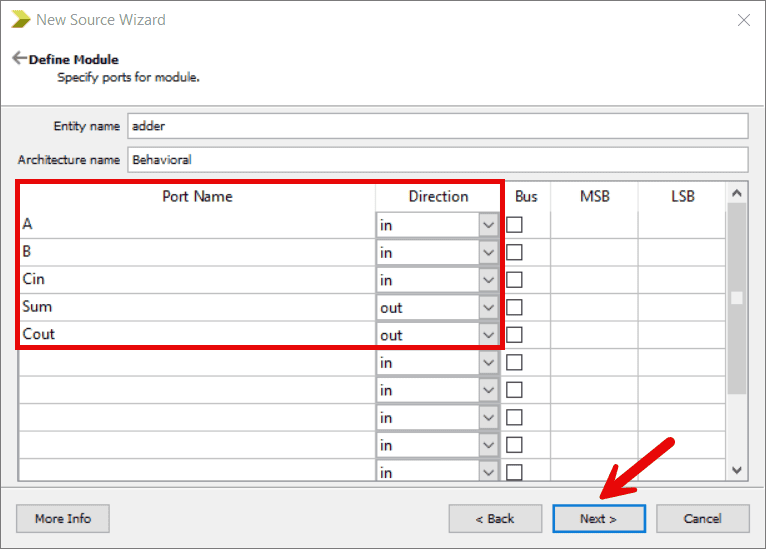Screen dimensions: 766x549
Task: Click the wizard logo icon in title bar
Action: (21, 20)
